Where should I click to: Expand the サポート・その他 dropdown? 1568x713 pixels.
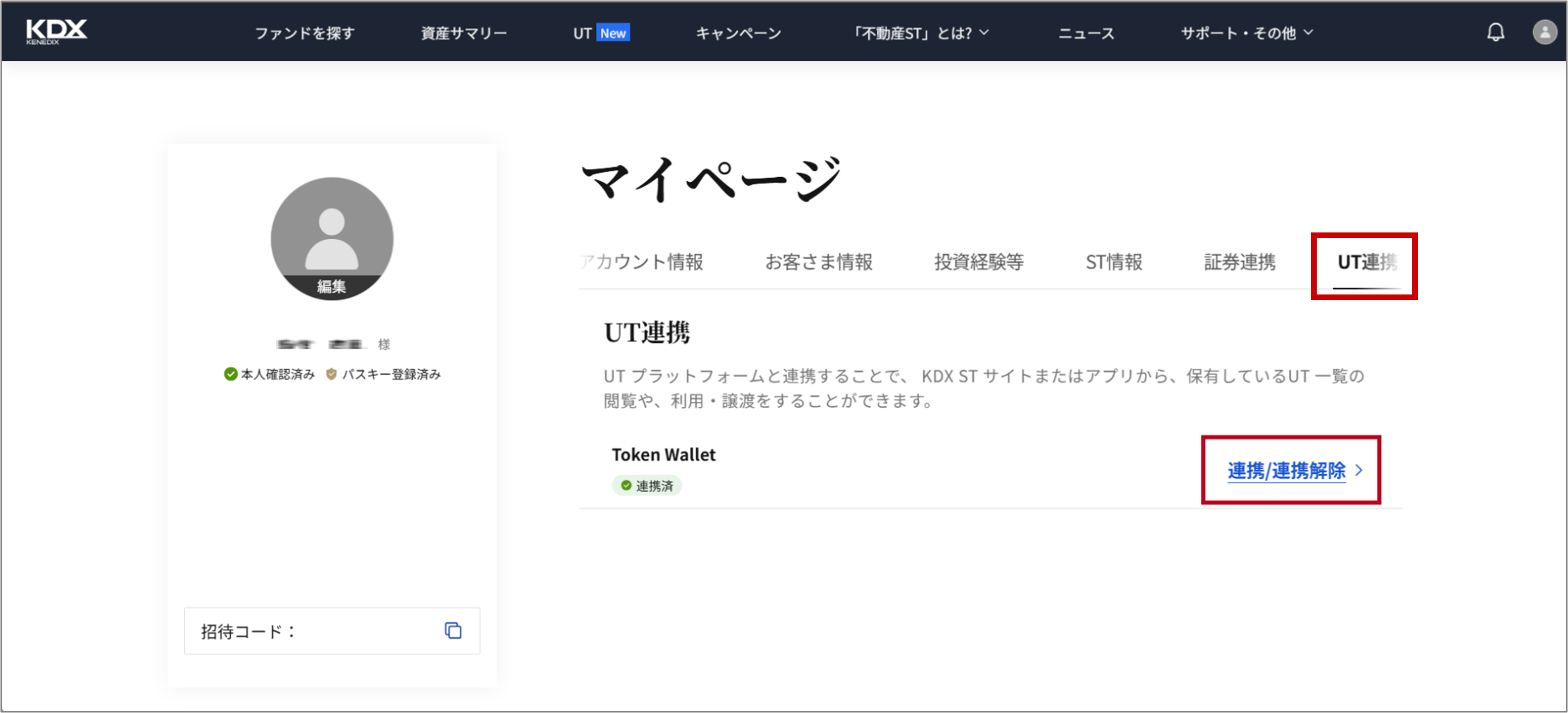tap(1246, 33)
